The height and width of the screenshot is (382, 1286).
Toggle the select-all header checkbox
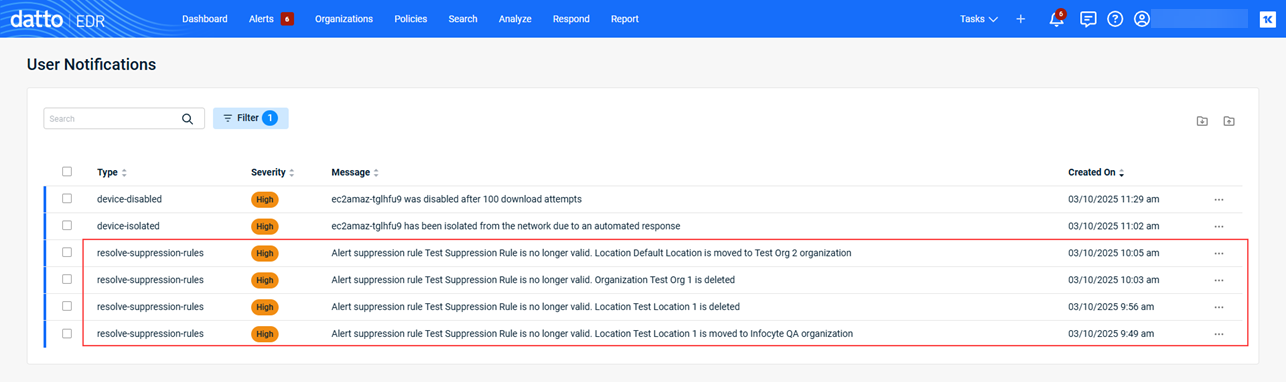click(67, 172)
